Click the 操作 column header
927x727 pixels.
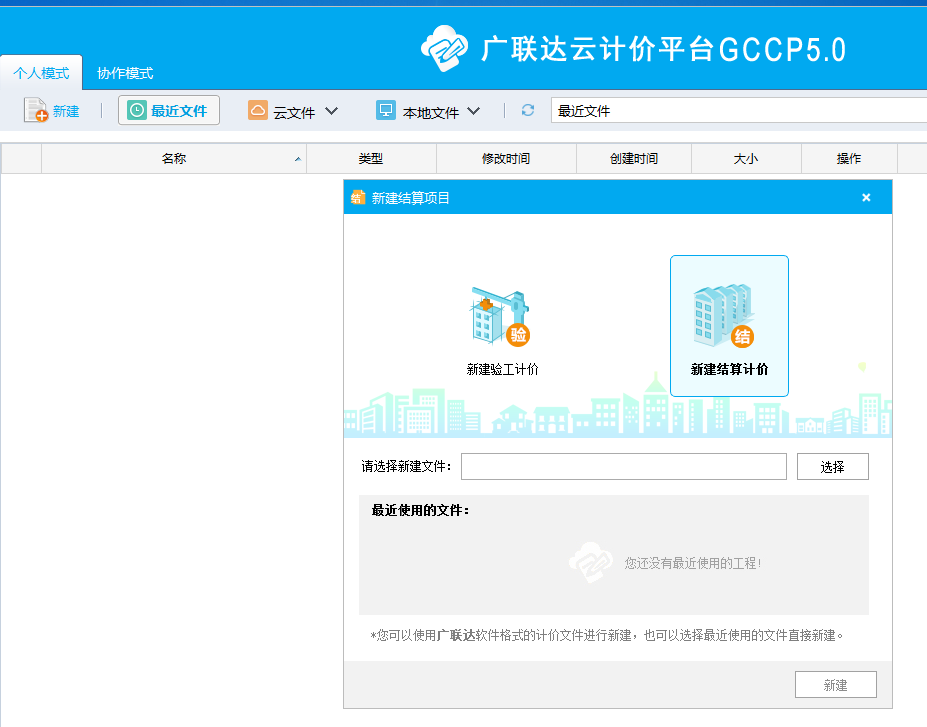[849, 158]
